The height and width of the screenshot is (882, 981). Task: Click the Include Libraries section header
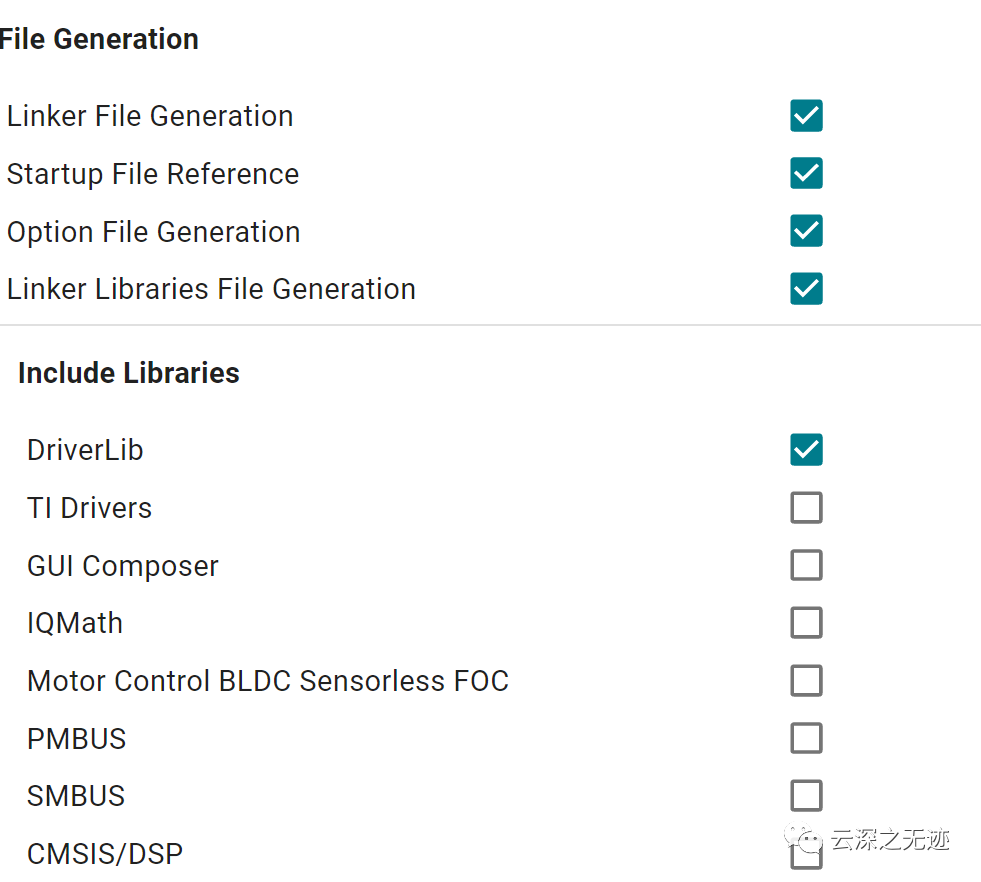[129, 373]
